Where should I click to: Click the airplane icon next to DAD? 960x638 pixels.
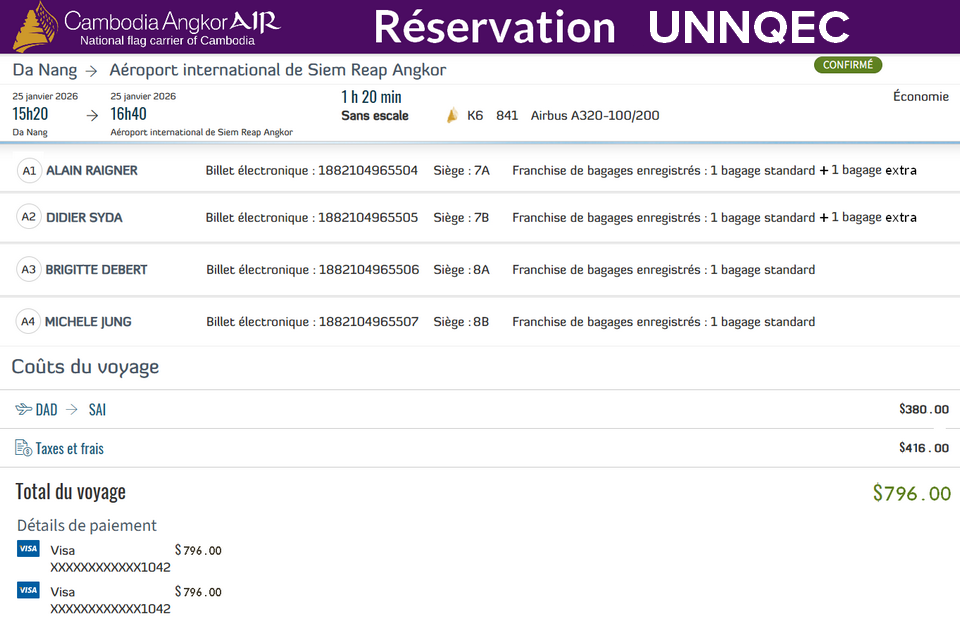click(x=24, y=410)
